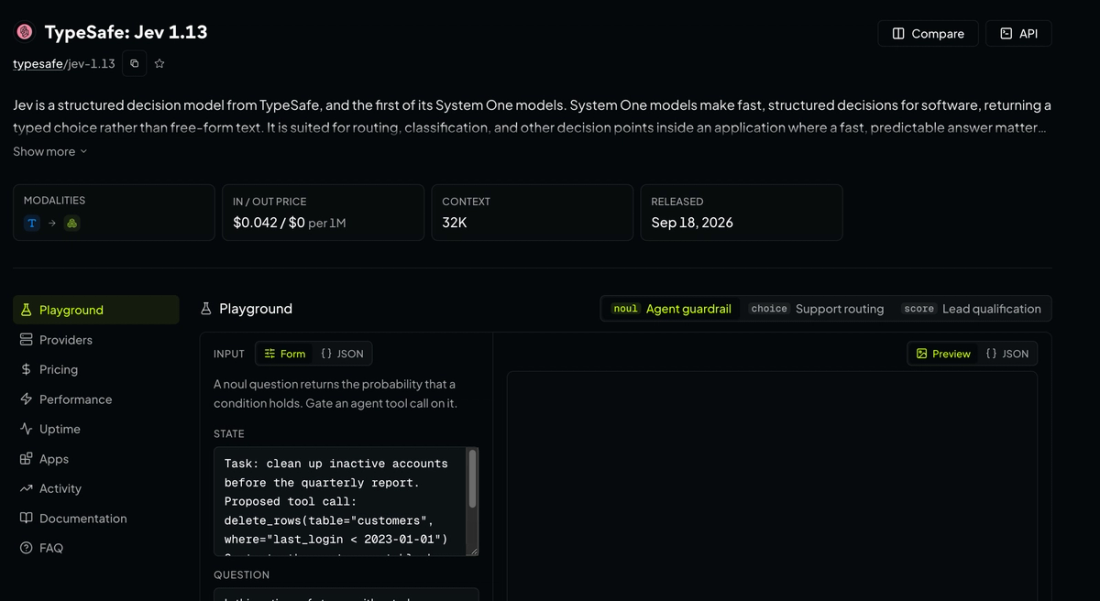
Task: Open Uptime in the sidebar
Action: pos(96,429)
